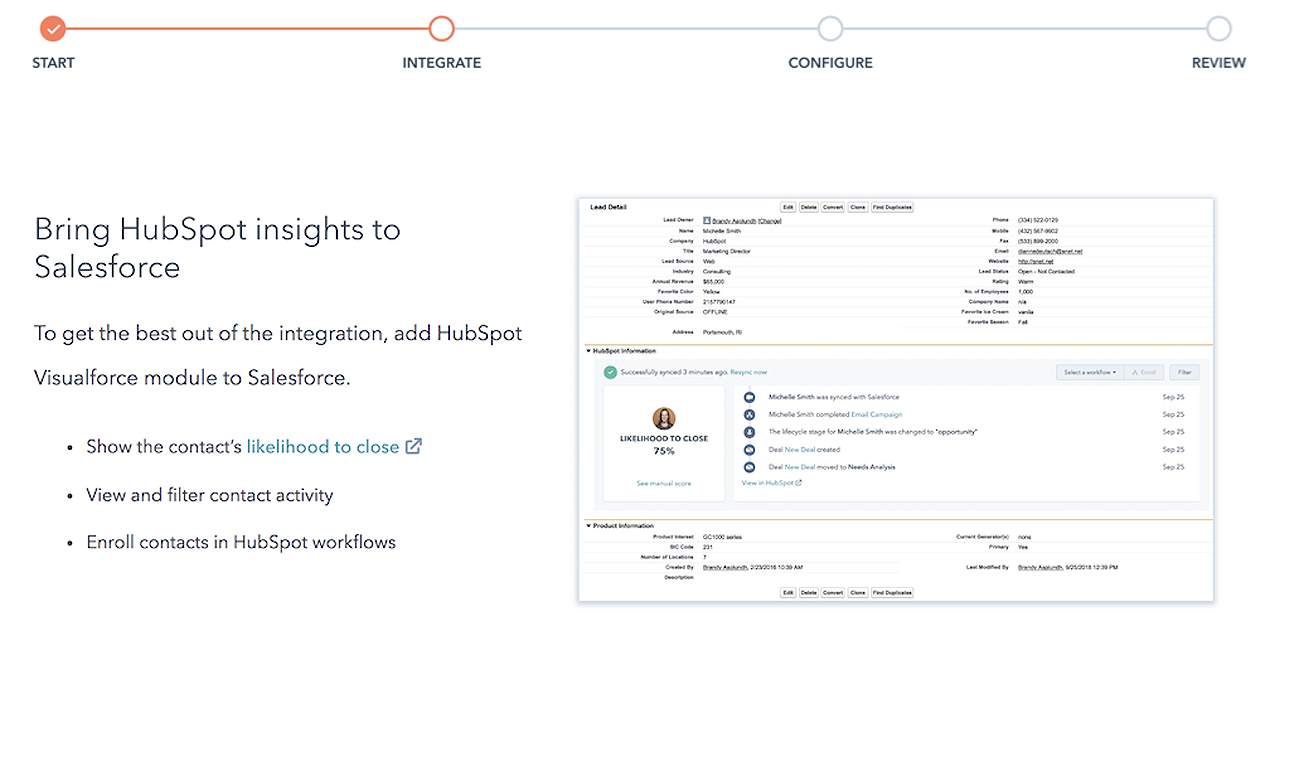The image size is (1300, 768).
Task: Open the 'Select a workflow' dropdown
Action: point(1089,372)
